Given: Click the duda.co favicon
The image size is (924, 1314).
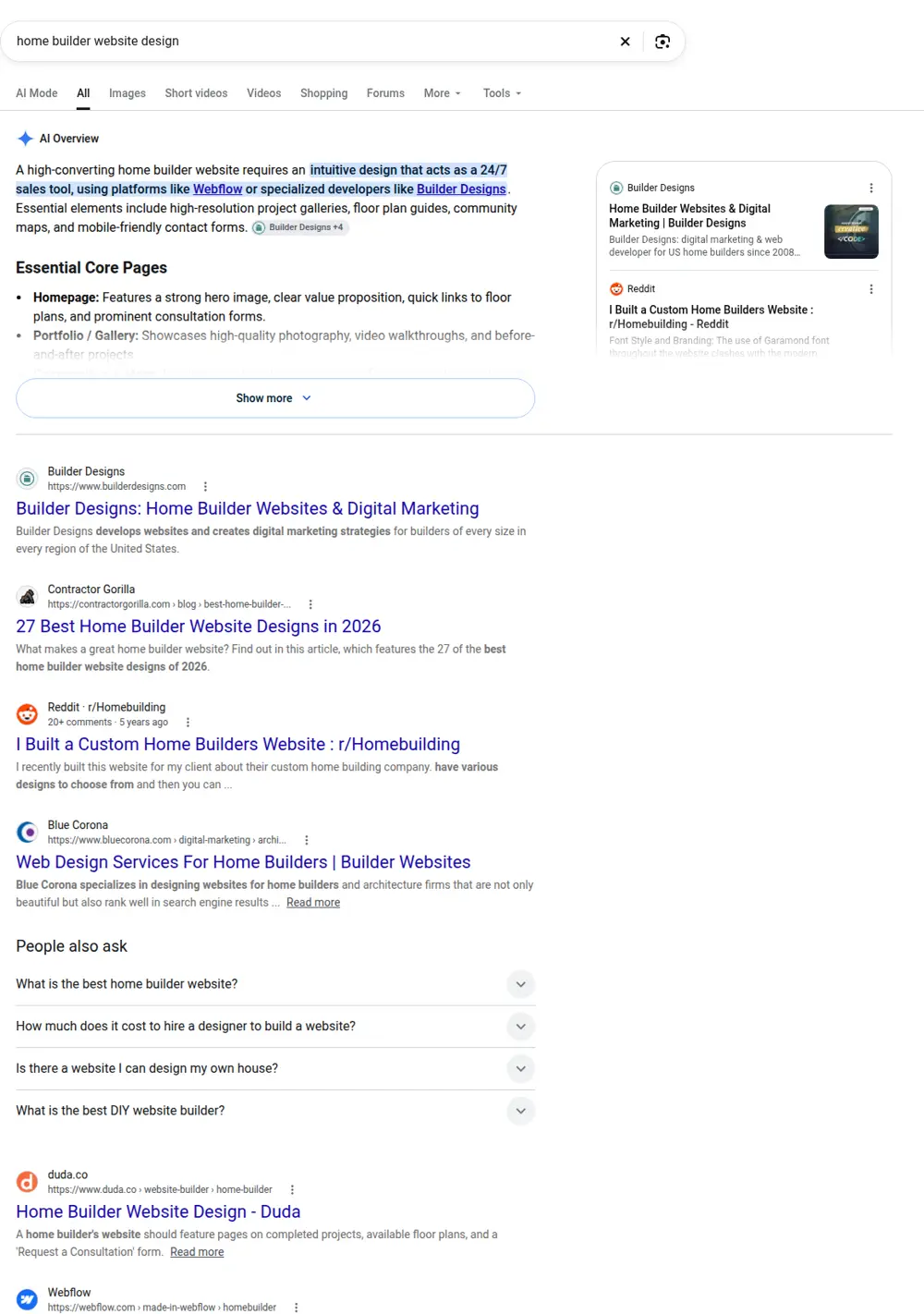Looking at the screenshot, I should click(28, 1182).
